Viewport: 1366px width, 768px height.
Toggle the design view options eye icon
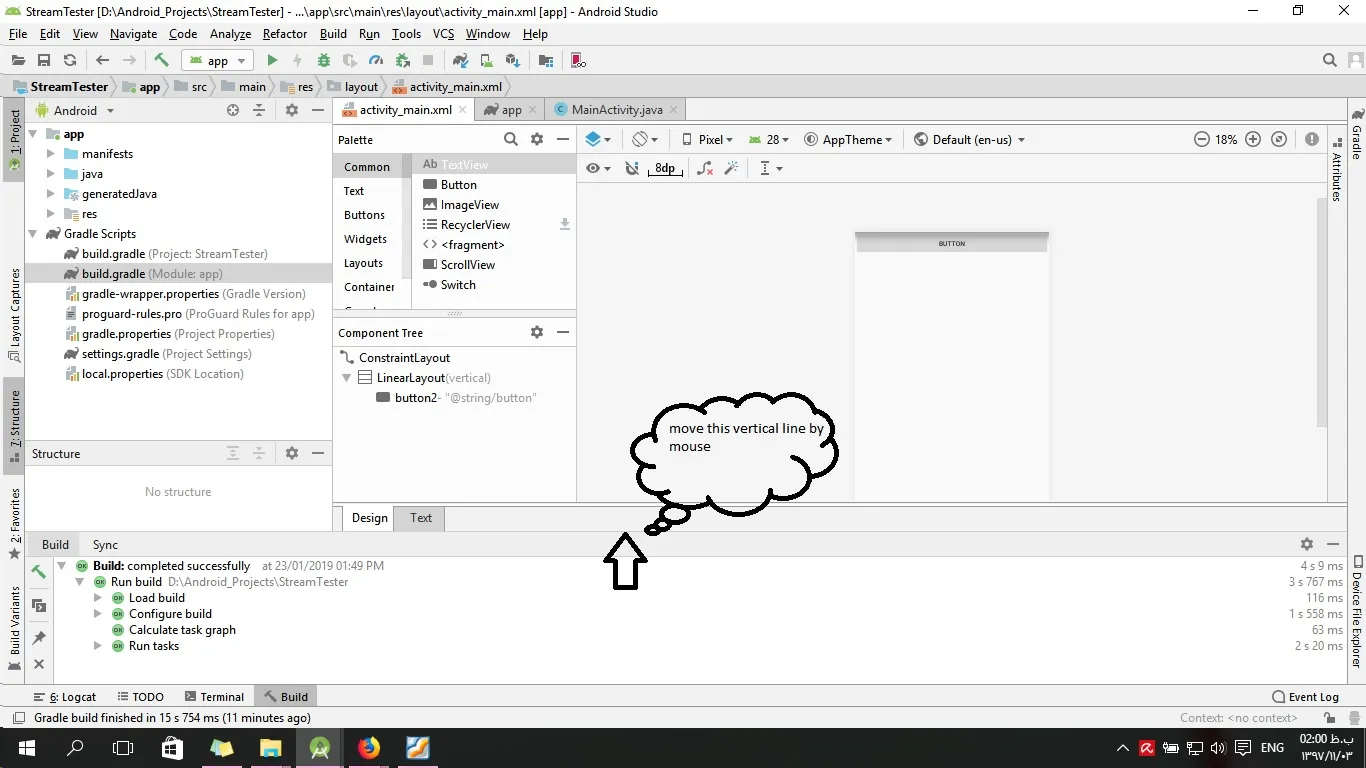pos(593,169)
